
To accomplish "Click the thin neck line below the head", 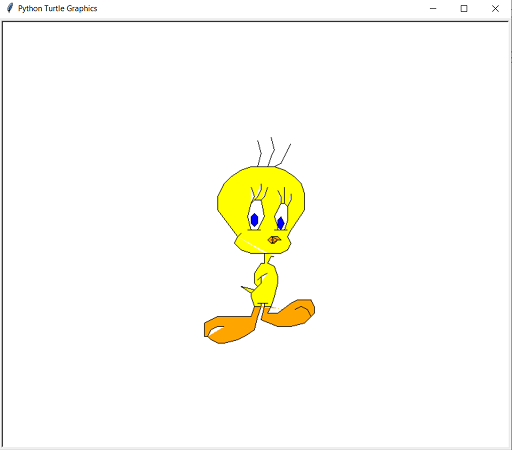I will [265, 259].
